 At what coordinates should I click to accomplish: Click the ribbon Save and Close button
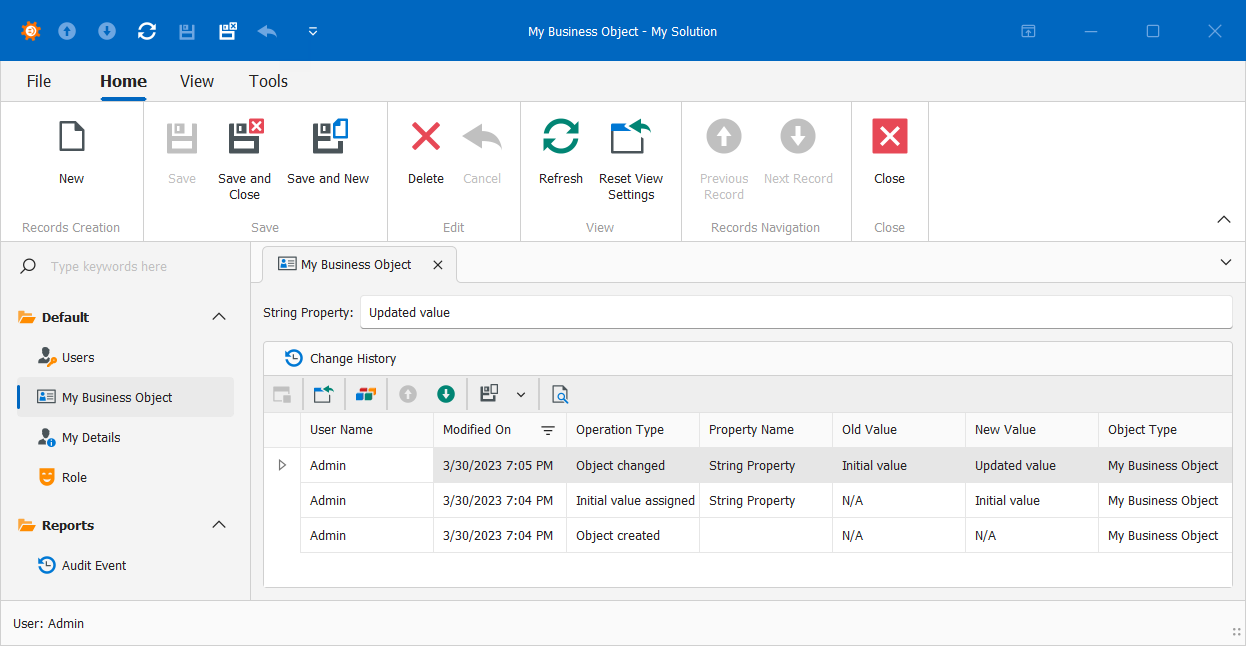click(245, 160)
